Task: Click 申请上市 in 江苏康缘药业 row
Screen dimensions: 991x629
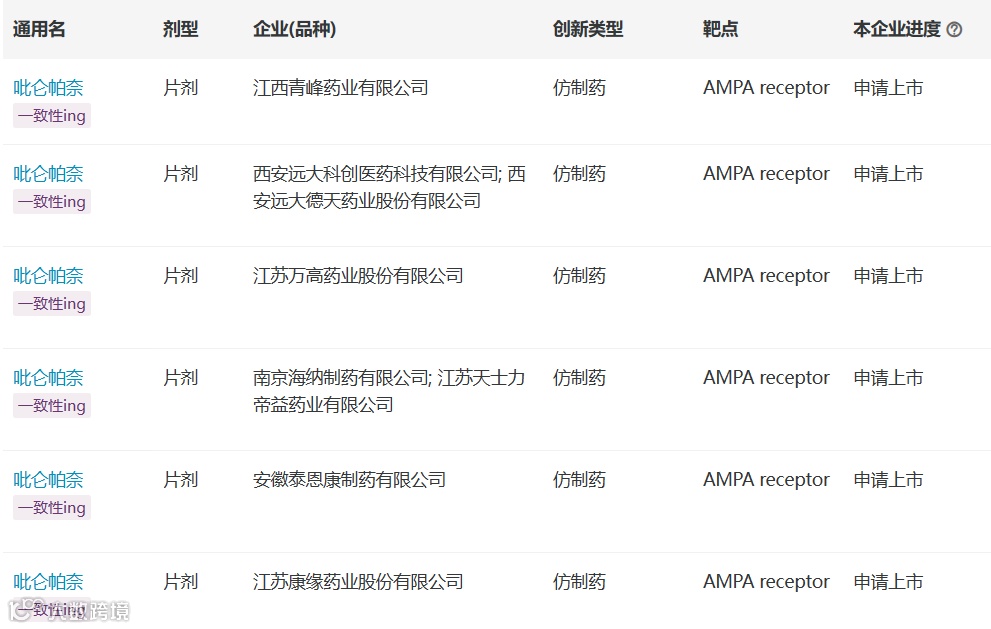Action: tap(888, 582)
